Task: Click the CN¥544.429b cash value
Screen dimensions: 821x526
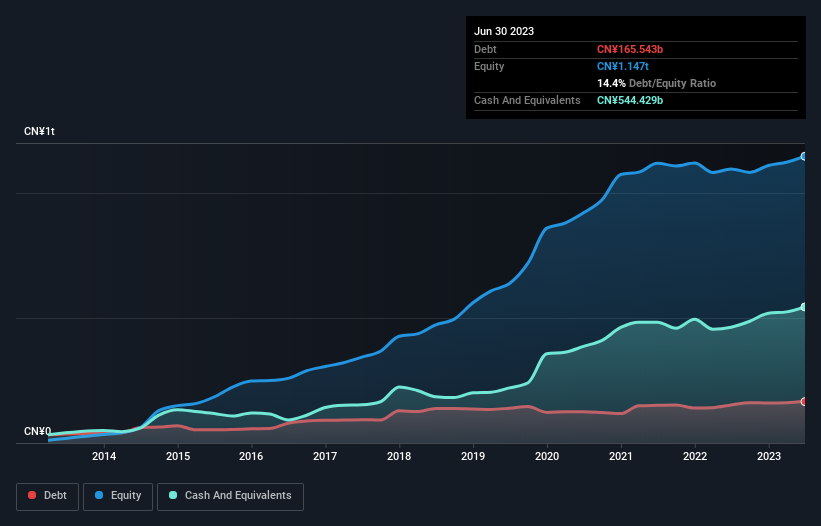Action: click(x=630, y=100)
